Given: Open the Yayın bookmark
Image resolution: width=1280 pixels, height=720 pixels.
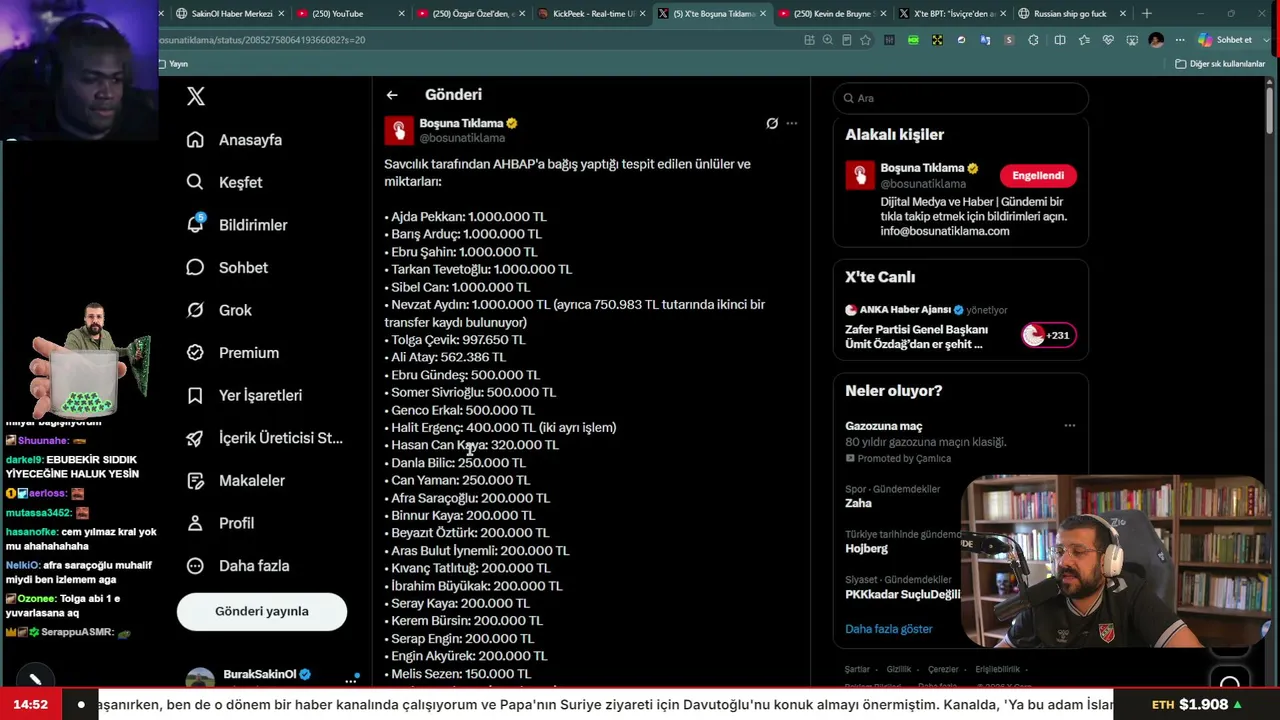Looking at the screenshot, I should pos(174,64).
